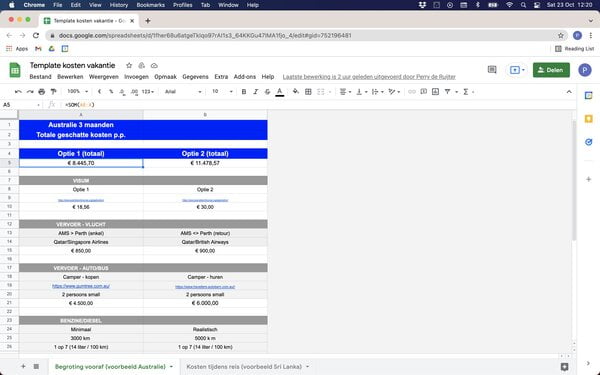Screen dimensions: 600x375
Task: Open the text color picker
Action: [x=280, y=92]
